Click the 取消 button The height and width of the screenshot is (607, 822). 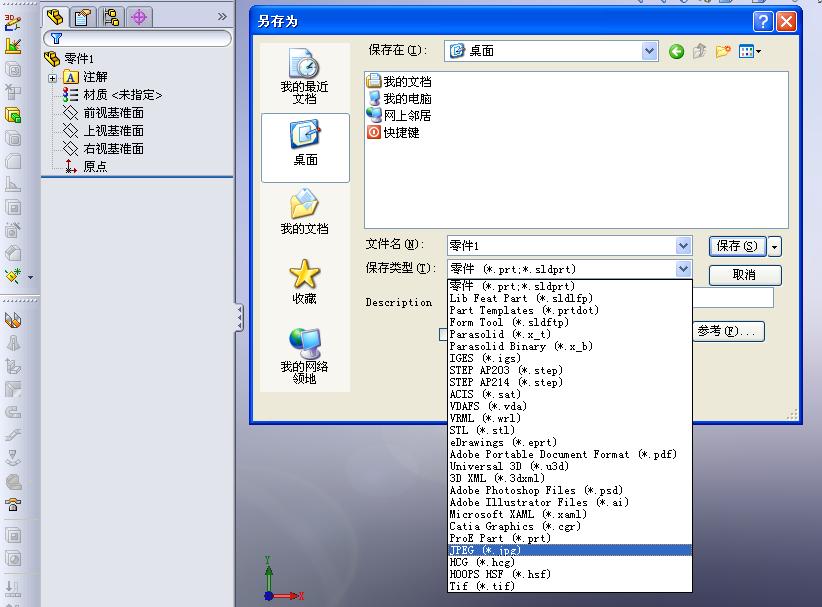tap(744, 275)
